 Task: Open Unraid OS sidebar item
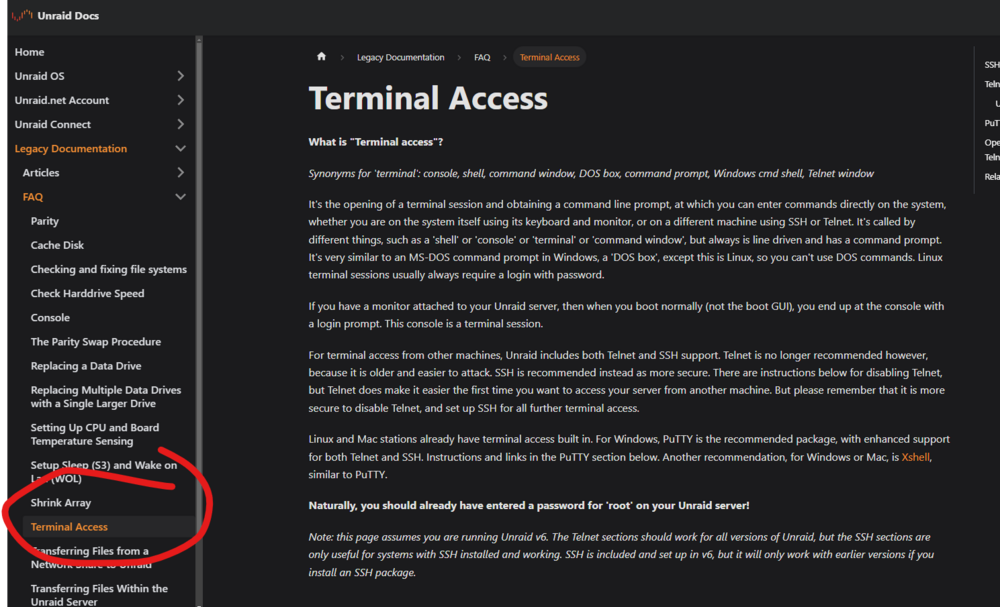40,76
